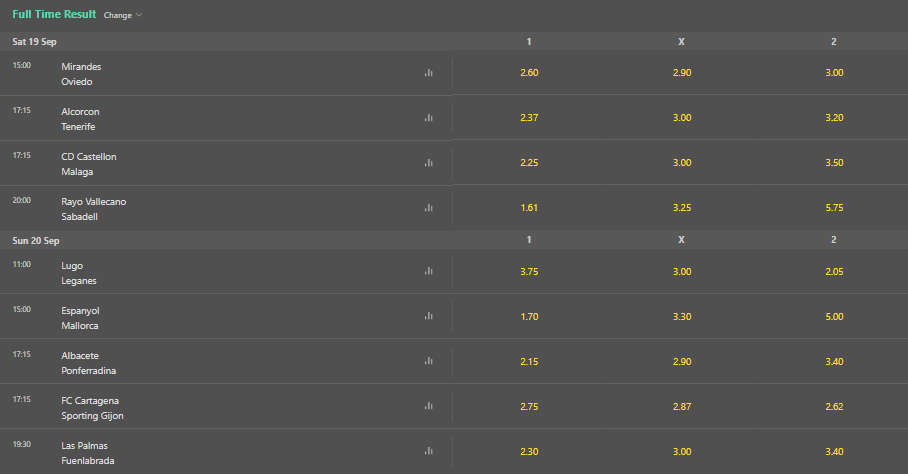Select Sporting Gijon away odds 2.62

834,406
